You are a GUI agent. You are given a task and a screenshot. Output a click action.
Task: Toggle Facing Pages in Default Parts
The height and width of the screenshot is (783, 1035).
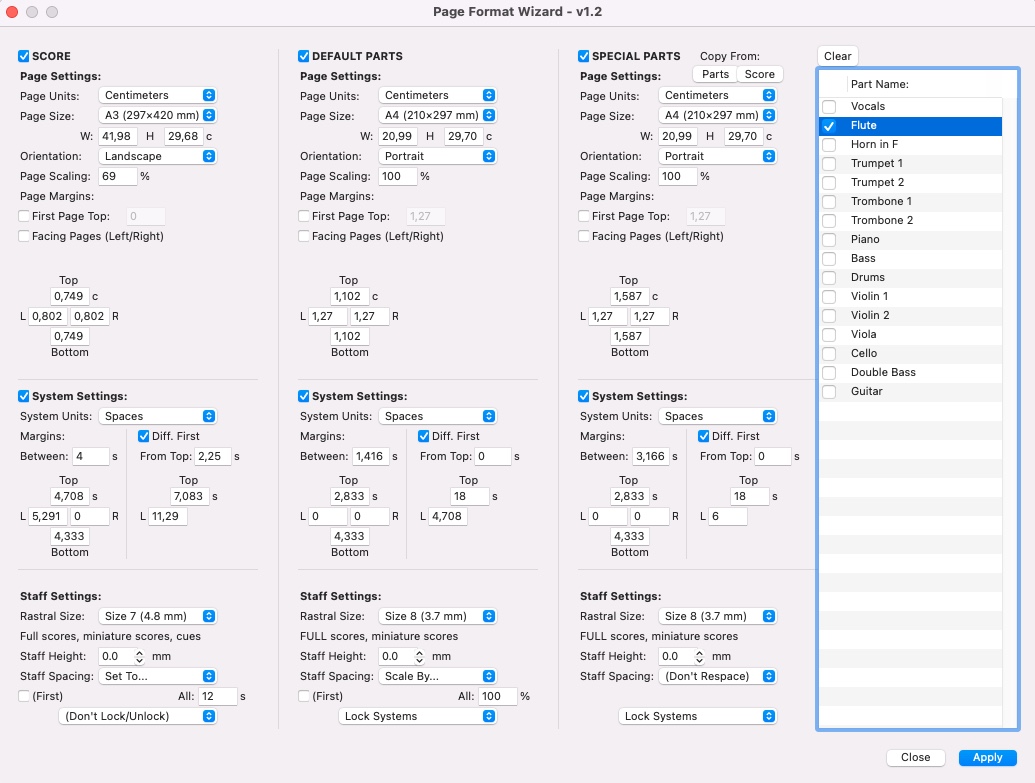(304, 236)
